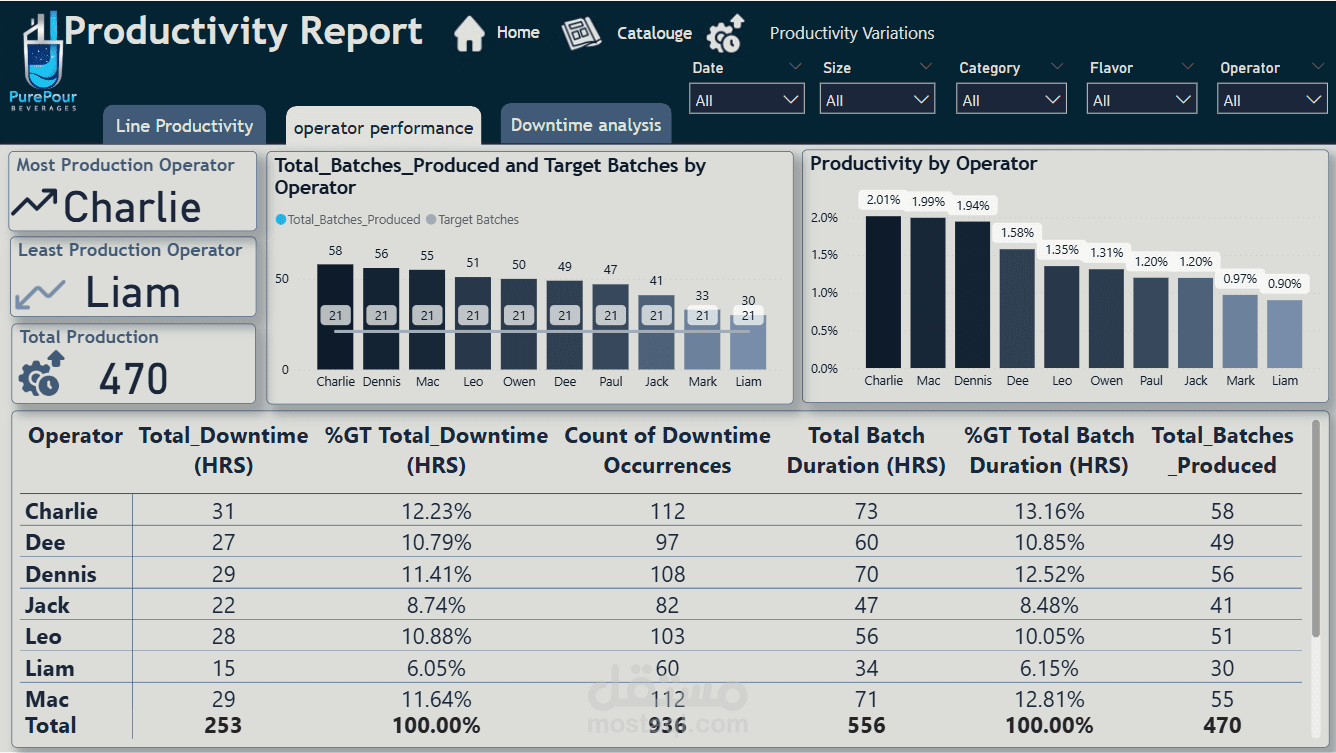
Task: Open the Category filter dropdown
Action: [1012, 100]
